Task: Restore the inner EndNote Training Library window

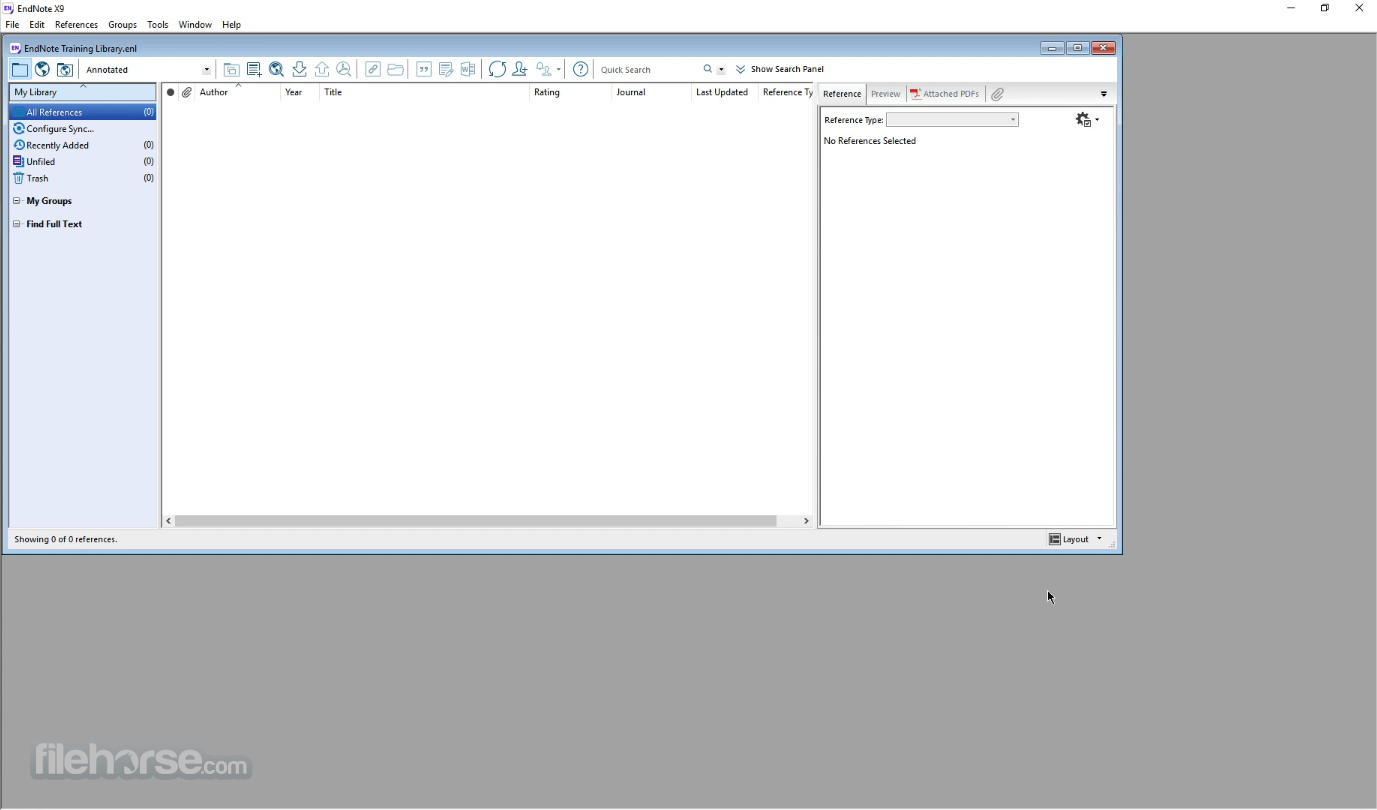Action: click(1078, 48)
